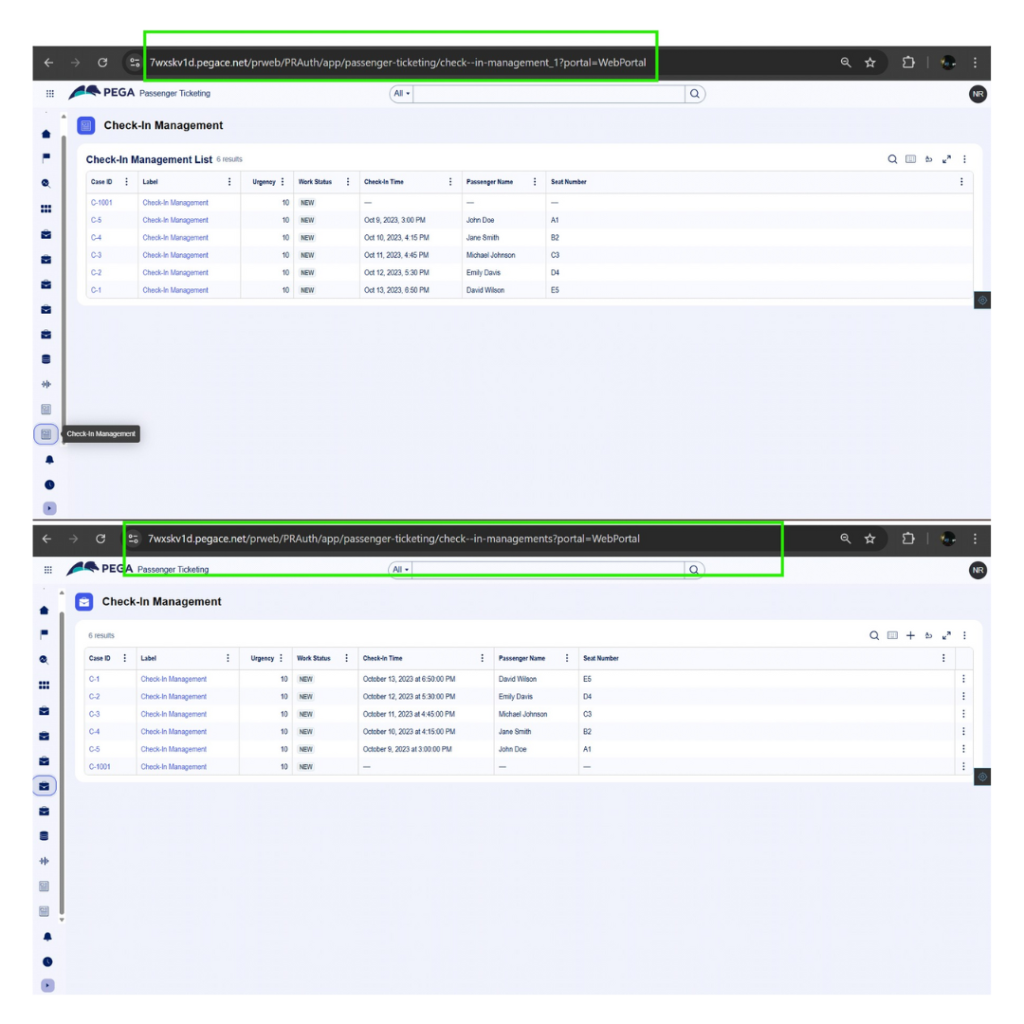Open case C-1001 in the top window table
Viewport: 1024px width, 1024px height.
[101, 203]
